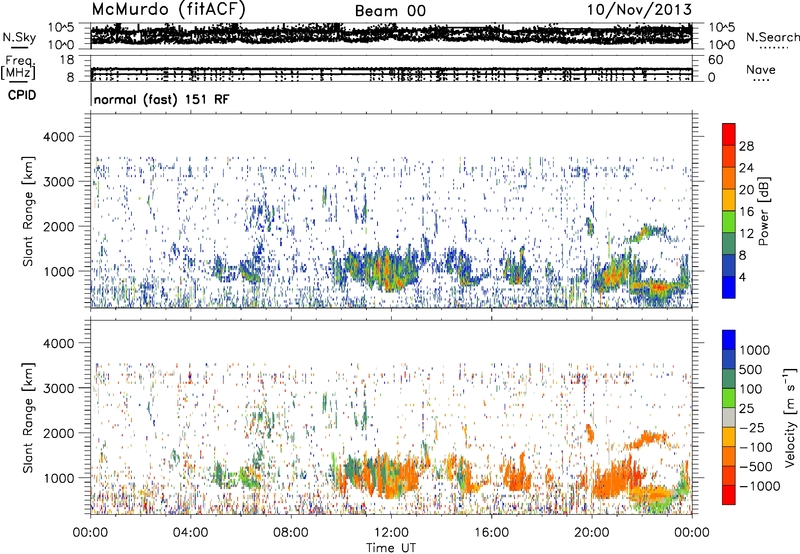
Task: Click the '-1000' tick on the velocity colorbar
Action: click(x=759, y=486)
